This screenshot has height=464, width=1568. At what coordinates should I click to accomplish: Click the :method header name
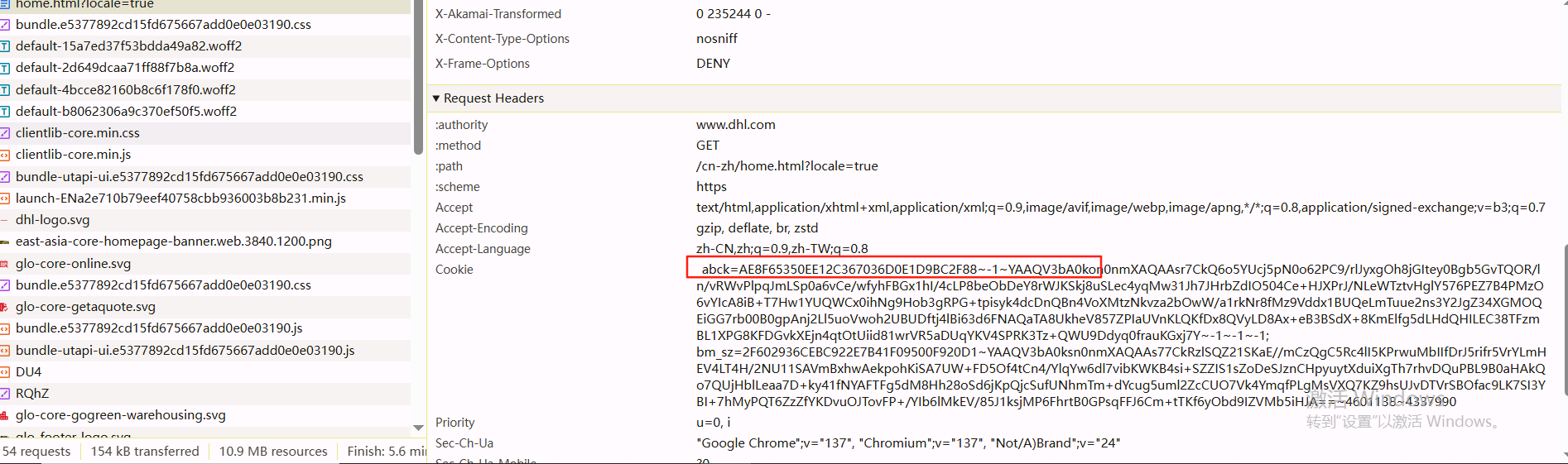[459, 146]
